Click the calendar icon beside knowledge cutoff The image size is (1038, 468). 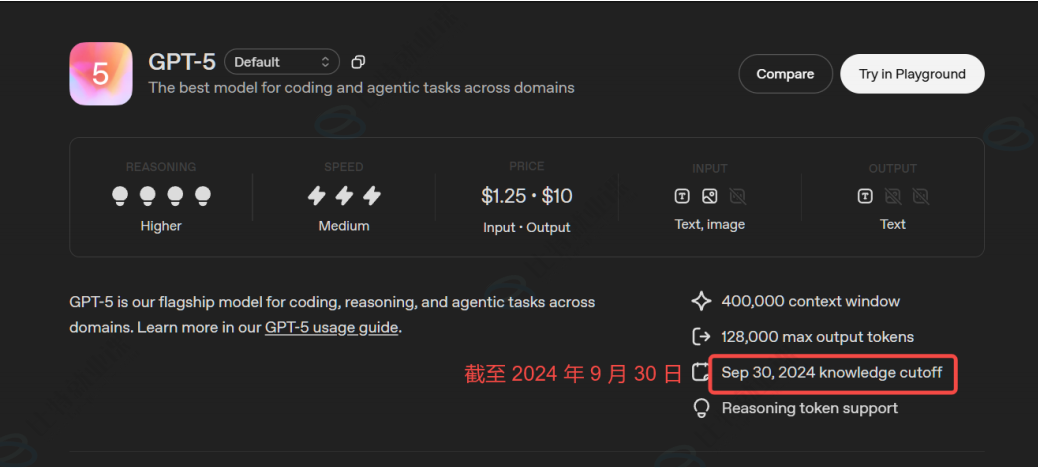coord(700,372)
